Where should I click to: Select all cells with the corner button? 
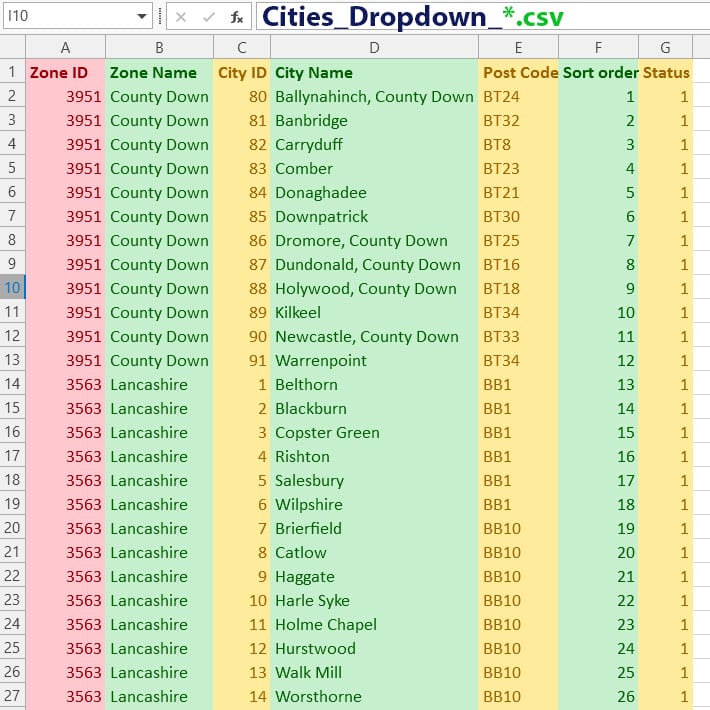pos(13,47)
